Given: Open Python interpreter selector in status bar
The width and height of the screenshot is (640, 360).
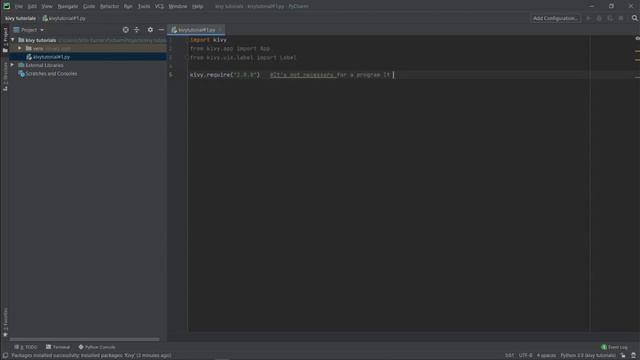Looking at the screenshot, I should [x=588, y=356].
